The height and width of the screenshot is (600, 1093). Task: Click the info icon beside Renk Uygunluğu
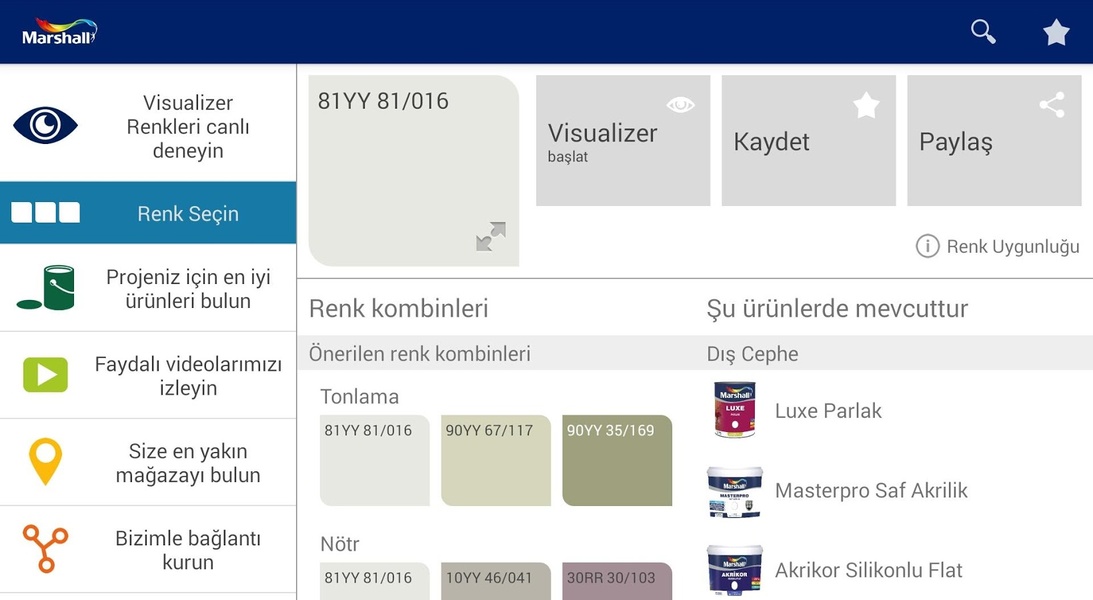[927, 246]
